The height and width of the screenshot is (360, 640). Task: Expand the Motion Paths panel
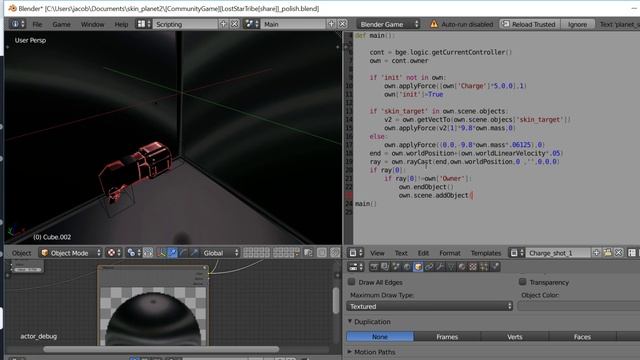coord(350,351)
